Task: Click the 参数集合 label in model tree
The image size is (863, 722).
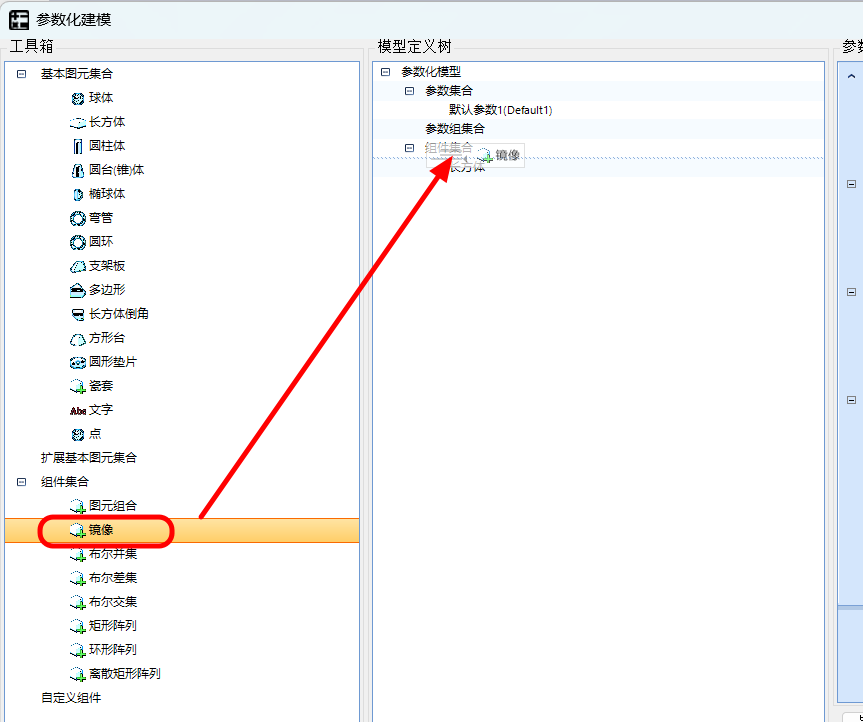Action: pos(449,91)
